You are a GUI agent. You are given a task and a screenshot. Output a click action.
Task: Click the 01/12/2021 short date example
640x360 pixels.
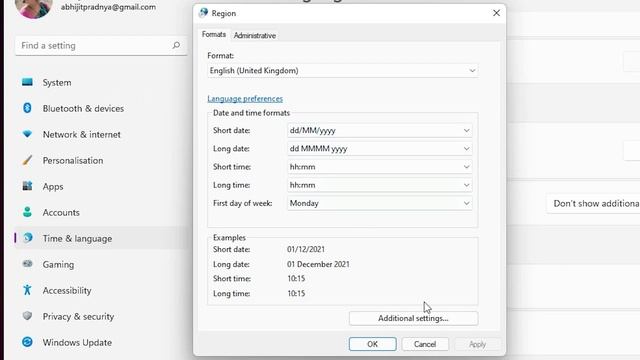306,249
